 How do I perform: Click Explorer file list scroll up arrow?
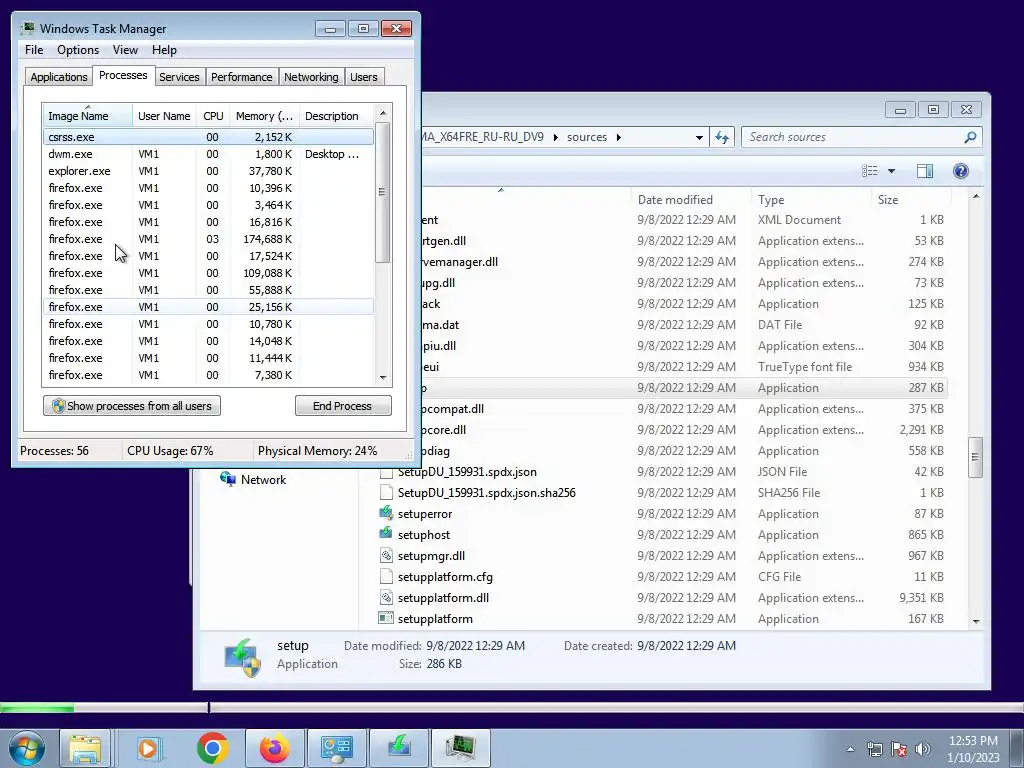coord(976,196)
